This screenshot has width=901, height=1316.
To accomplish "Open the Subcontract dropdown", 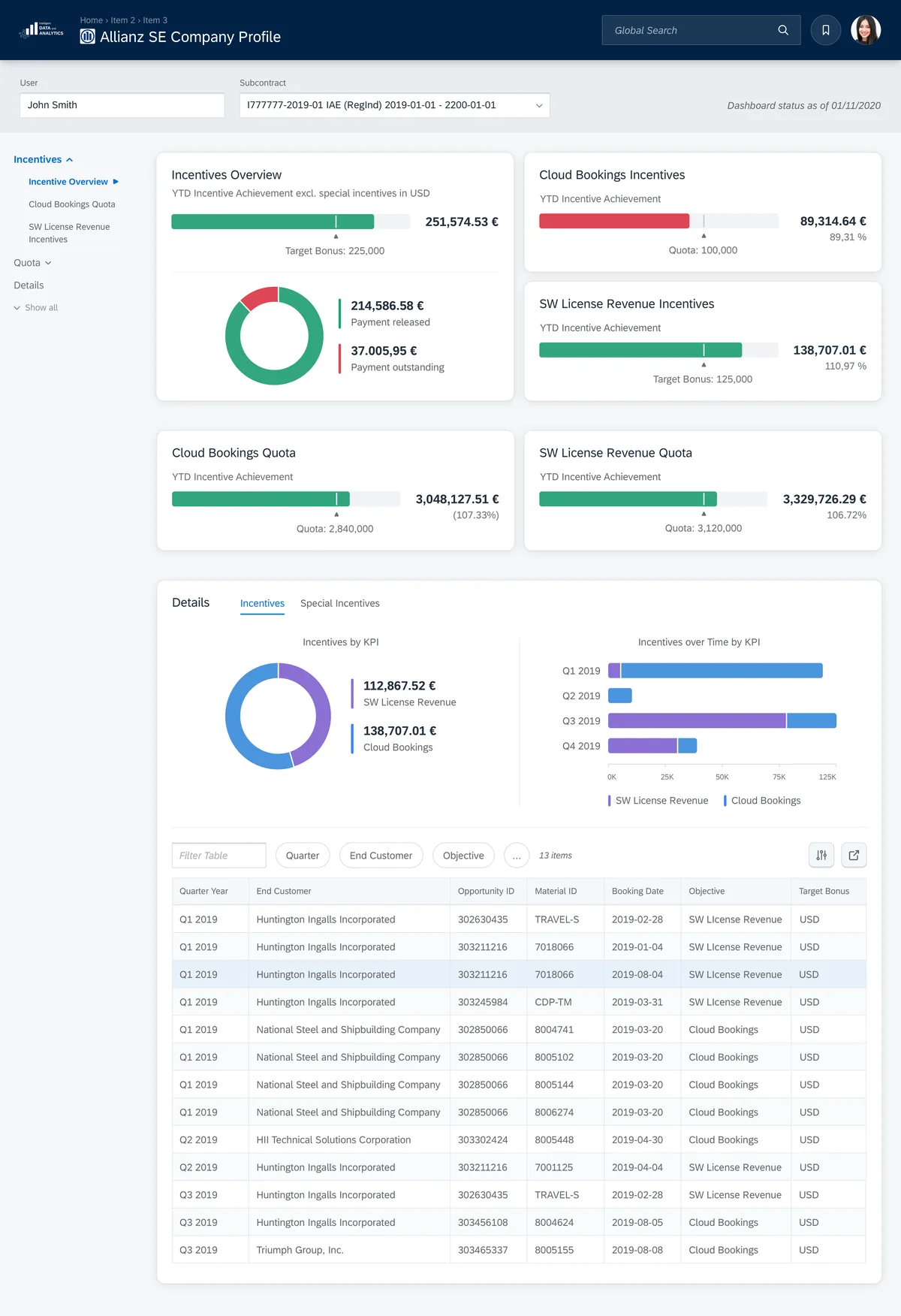I will click(x=394, y=105).
